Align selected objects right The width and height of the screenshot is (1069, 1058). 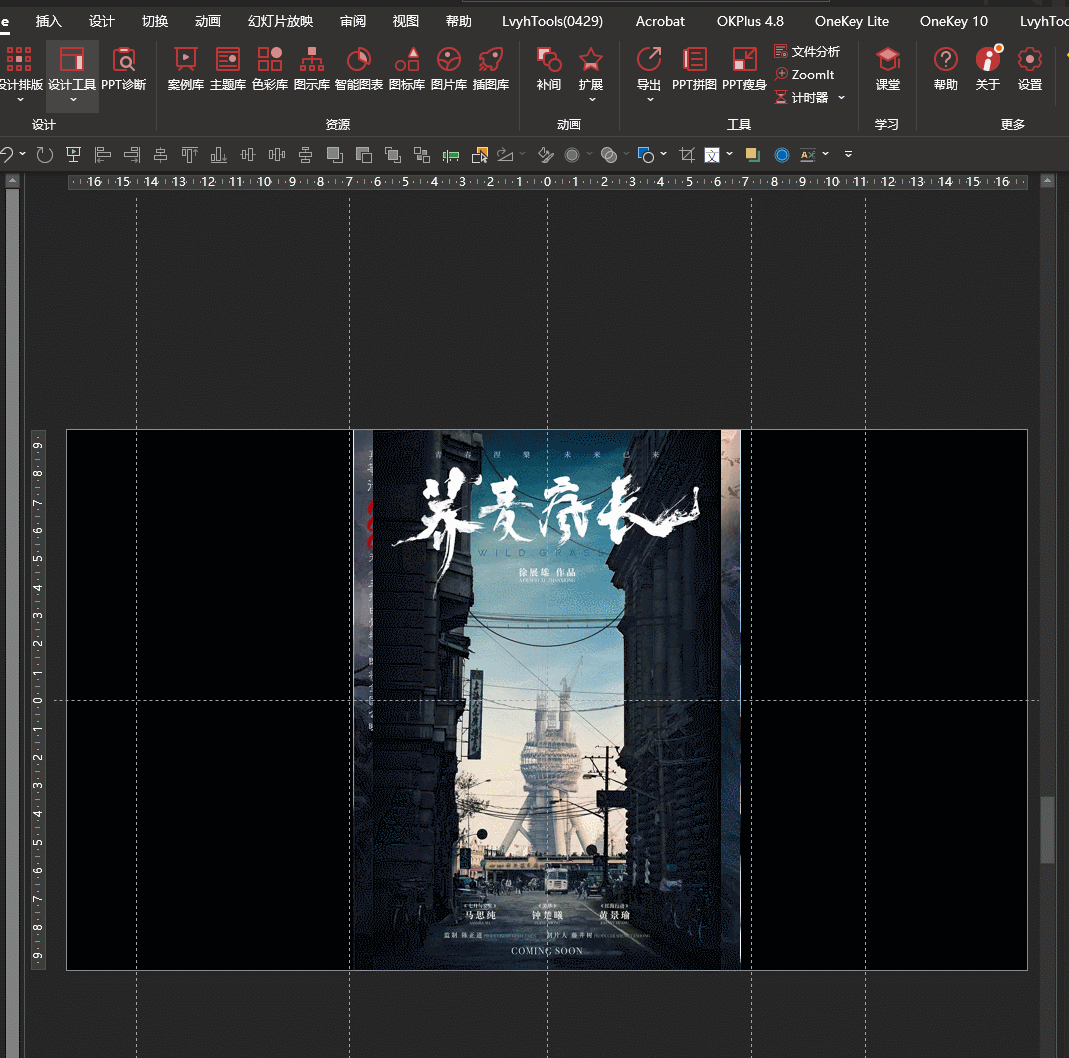point(132,155)
